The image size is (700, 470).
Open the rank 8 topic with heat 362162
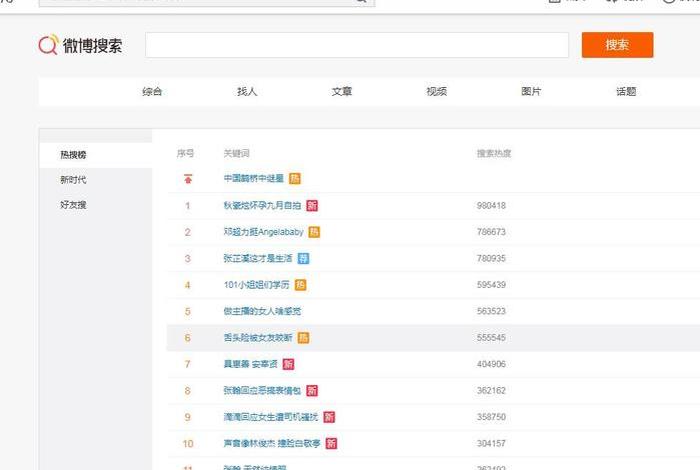(x=262, y=391)
